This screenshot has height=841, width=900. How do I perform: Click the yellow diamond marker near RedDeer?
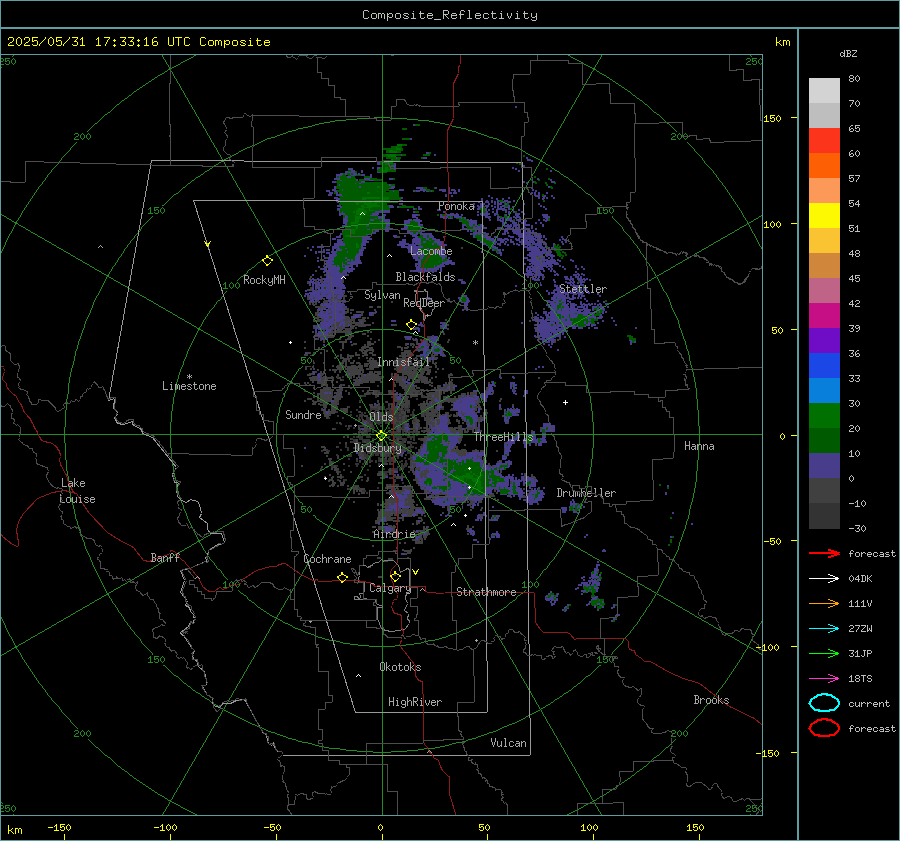411,325
